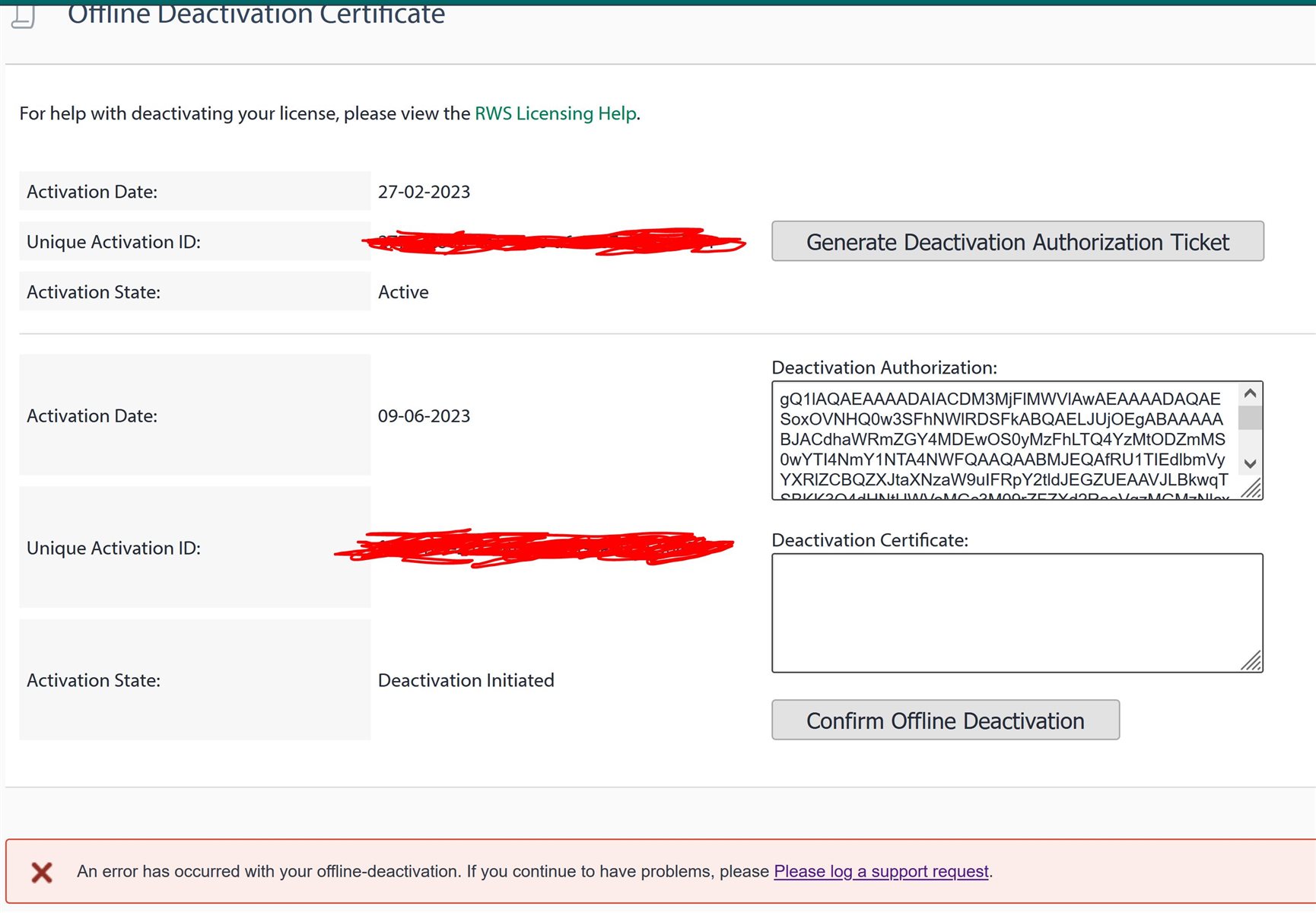This screenshot has width=1316, height=913.
Task: Click the certificate icon beside the page title
Action: (x=24, y=15)
